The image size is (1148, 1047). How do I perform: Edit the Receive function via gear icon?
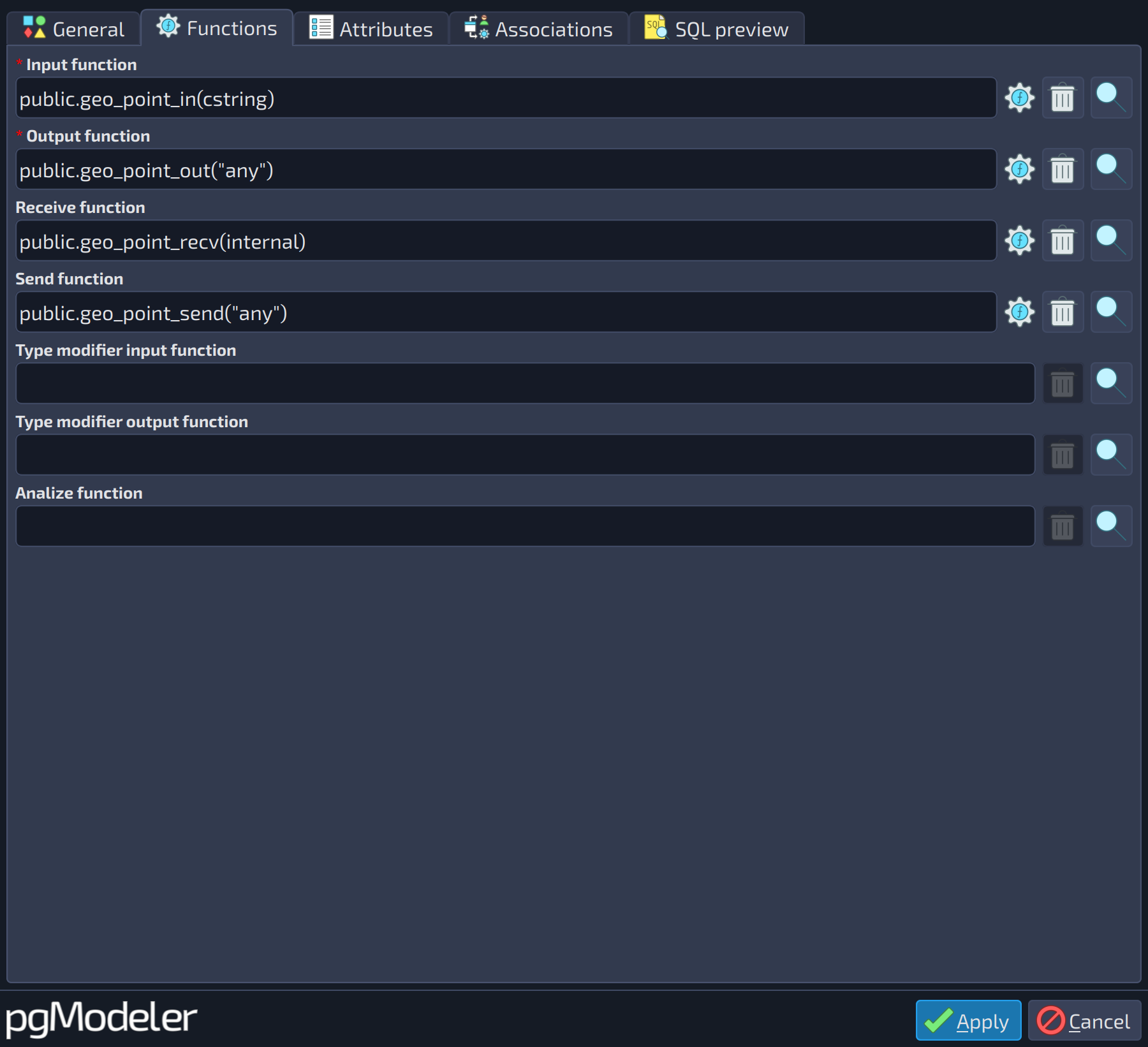pyautogui.click(x=1020, y=241)
